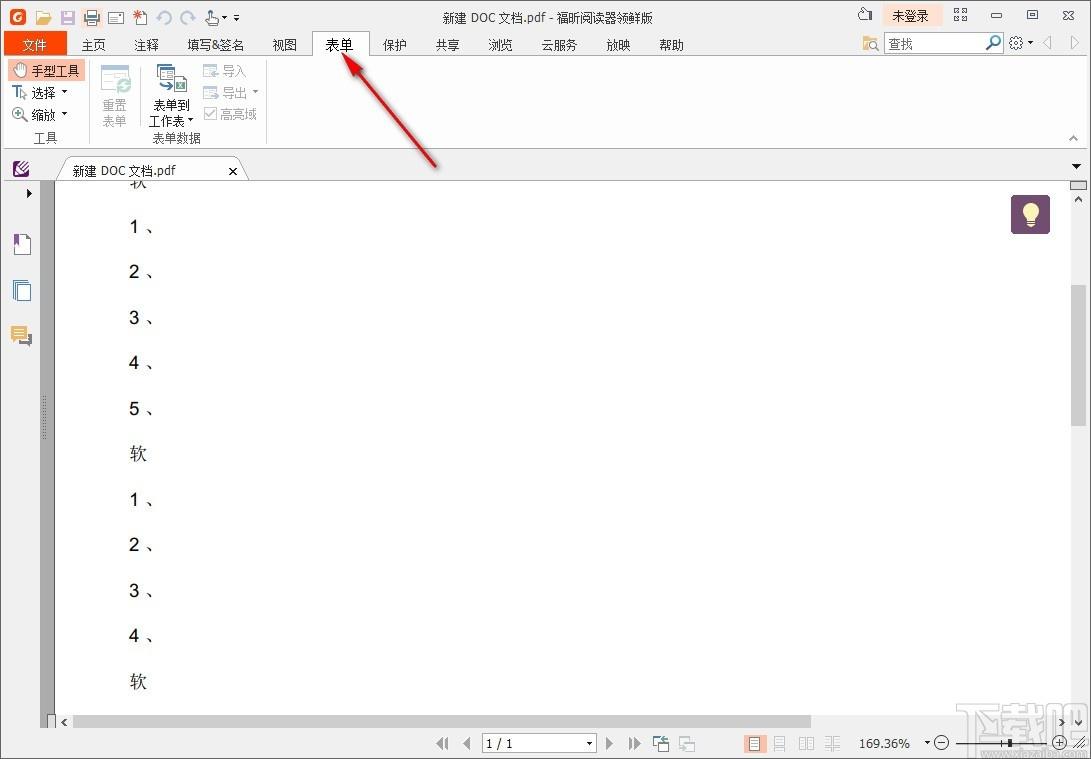1091x759 pixels.
Task: Open the customize quick access toolbar arrow
Action: [237, 18]
